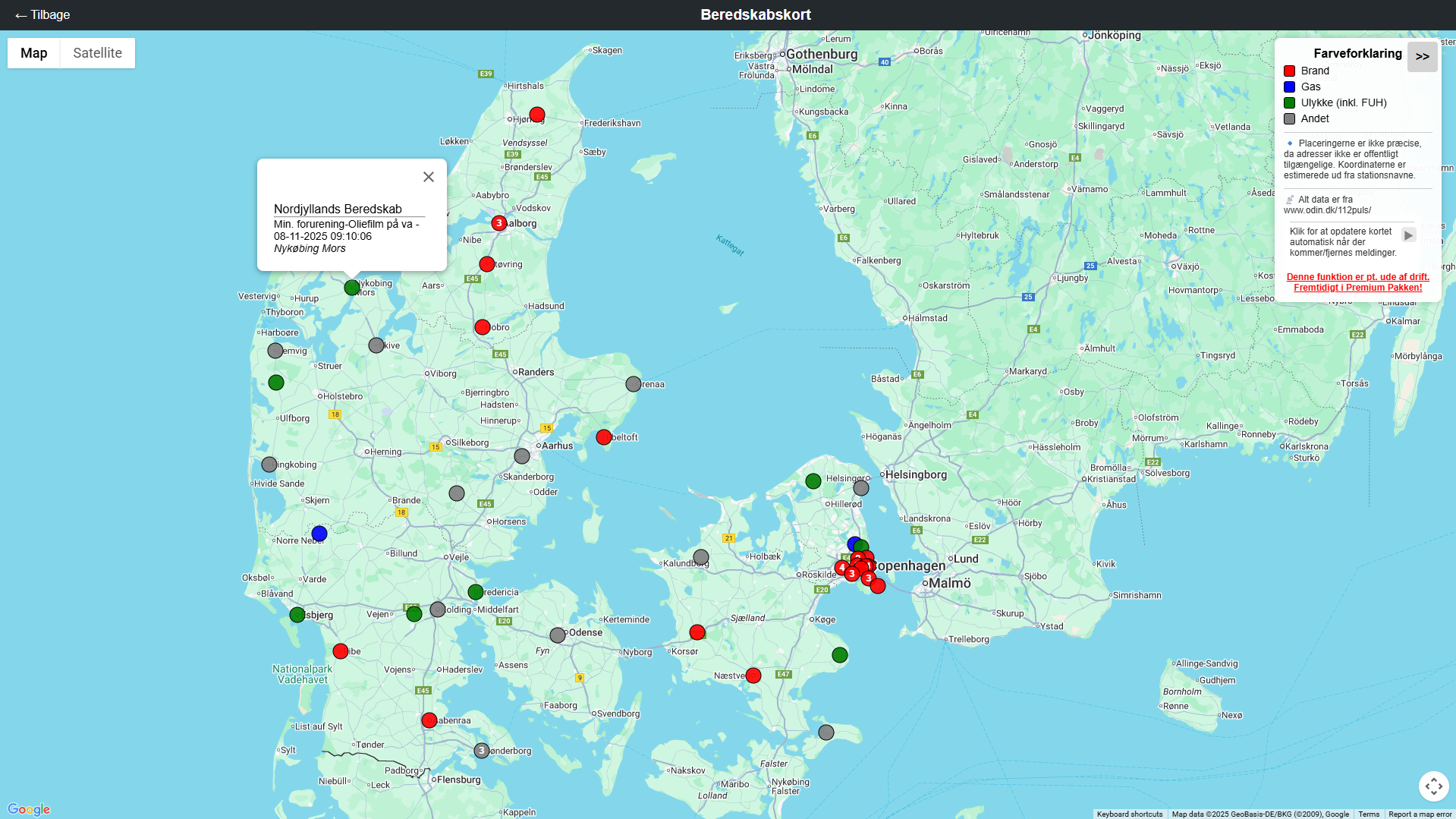Click the Flensburg city label
1456x819 pixels.
point(458,780)
